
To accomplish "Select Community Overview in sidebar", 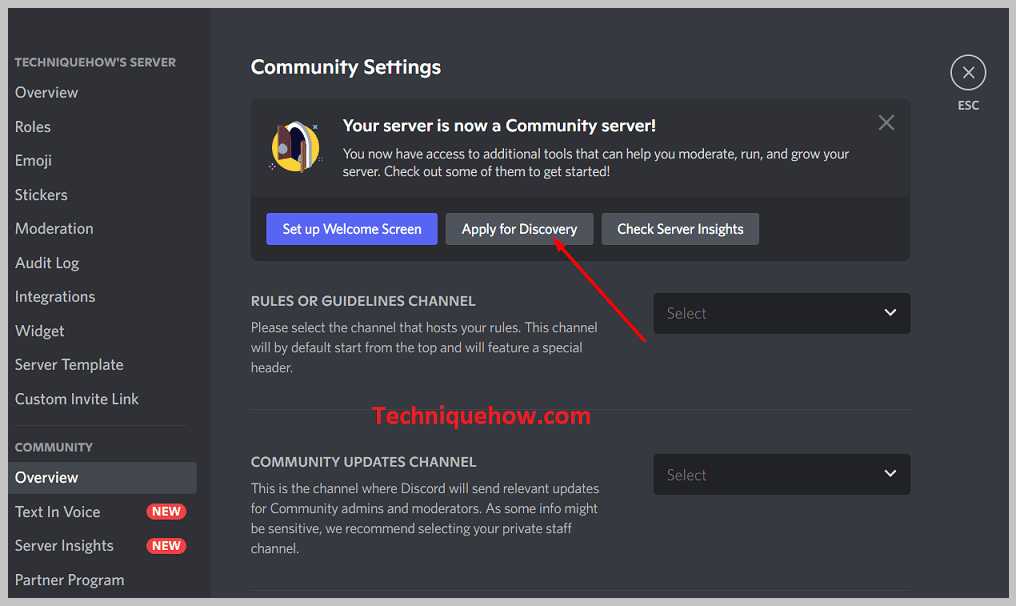I will coord(102,478).
